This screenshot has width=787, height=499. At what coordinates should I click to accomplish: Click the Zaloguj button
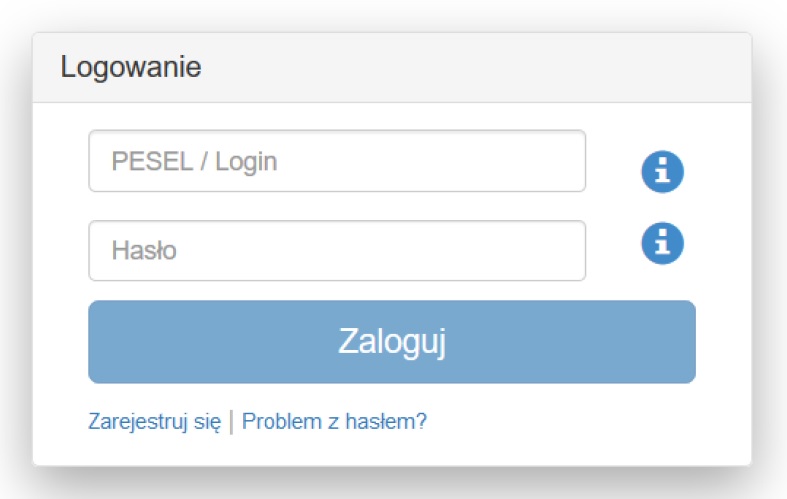392,342
